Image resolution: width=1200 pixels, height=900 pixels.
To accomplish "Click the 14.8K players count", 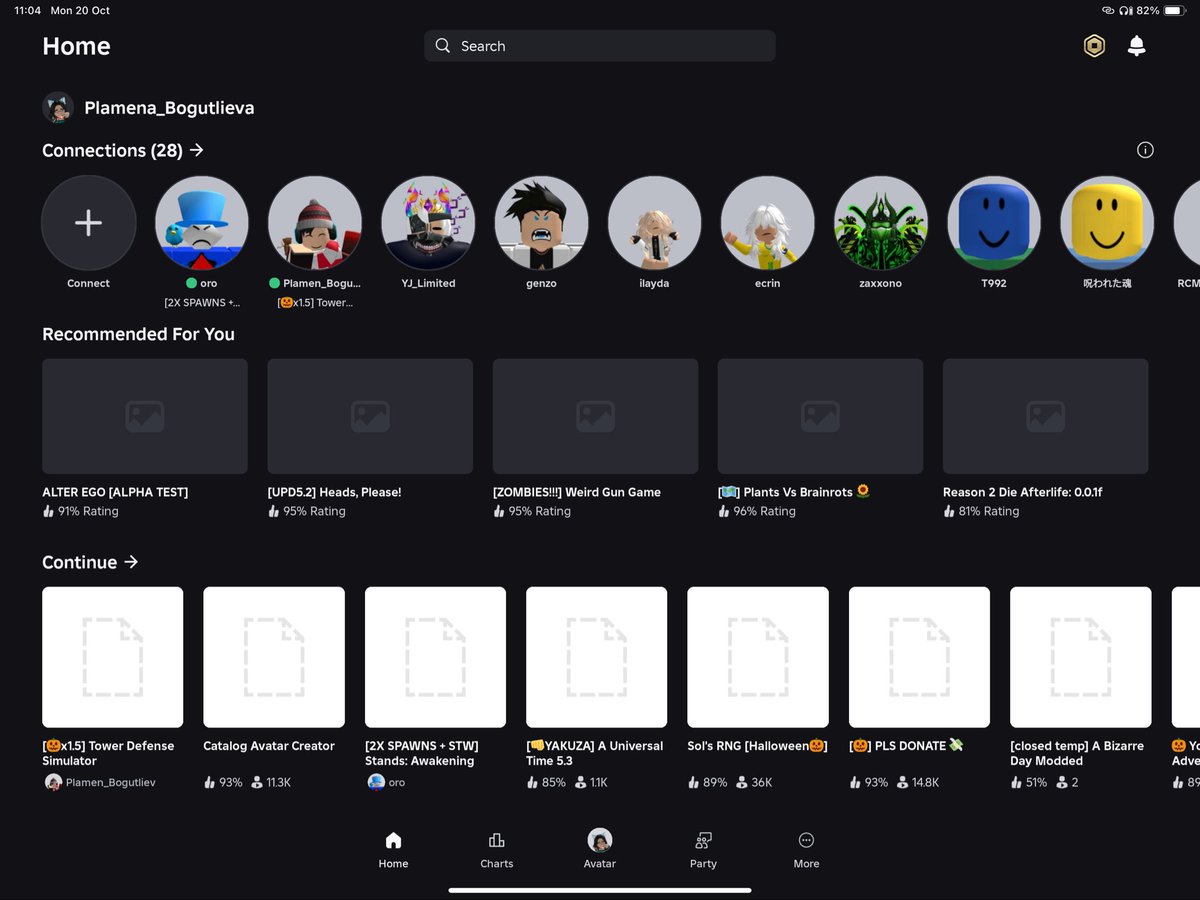I will [x=925, y=782].
